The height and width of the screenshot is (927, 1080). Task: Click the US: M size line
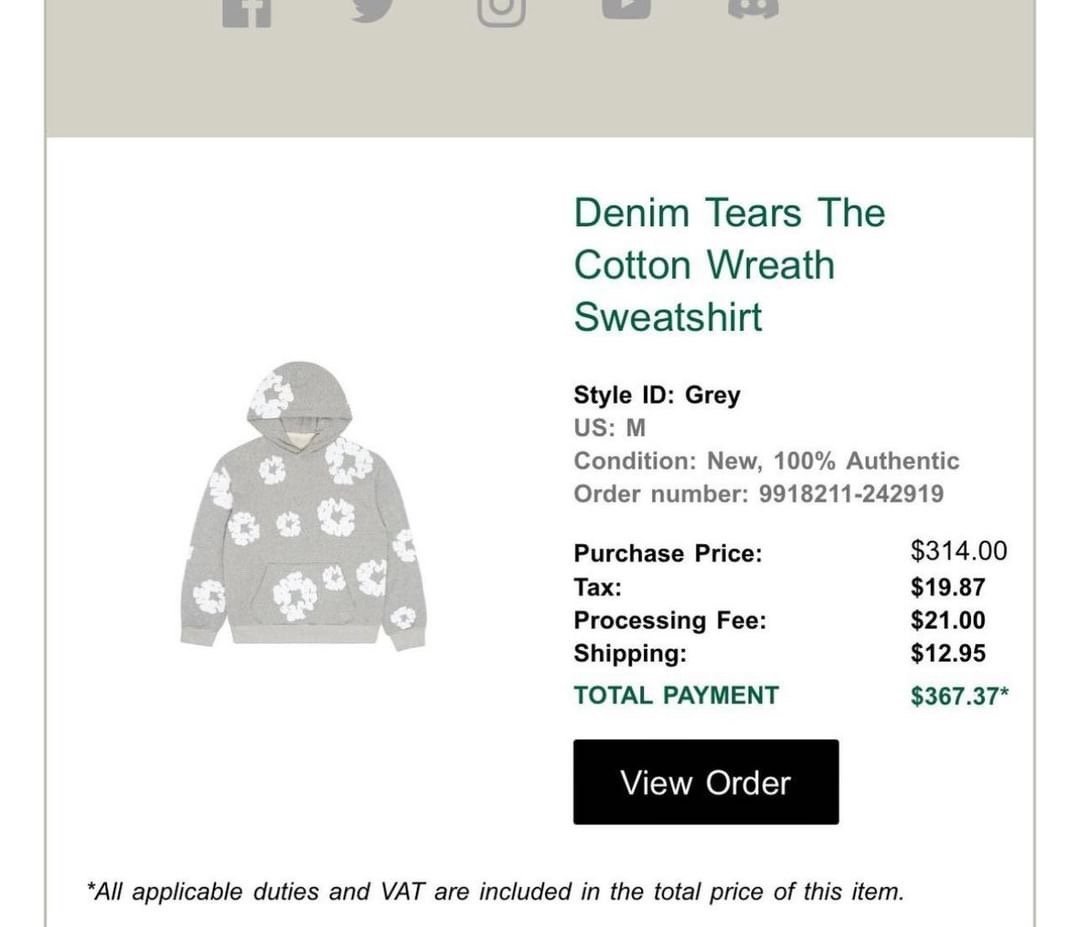click(610, 428)
